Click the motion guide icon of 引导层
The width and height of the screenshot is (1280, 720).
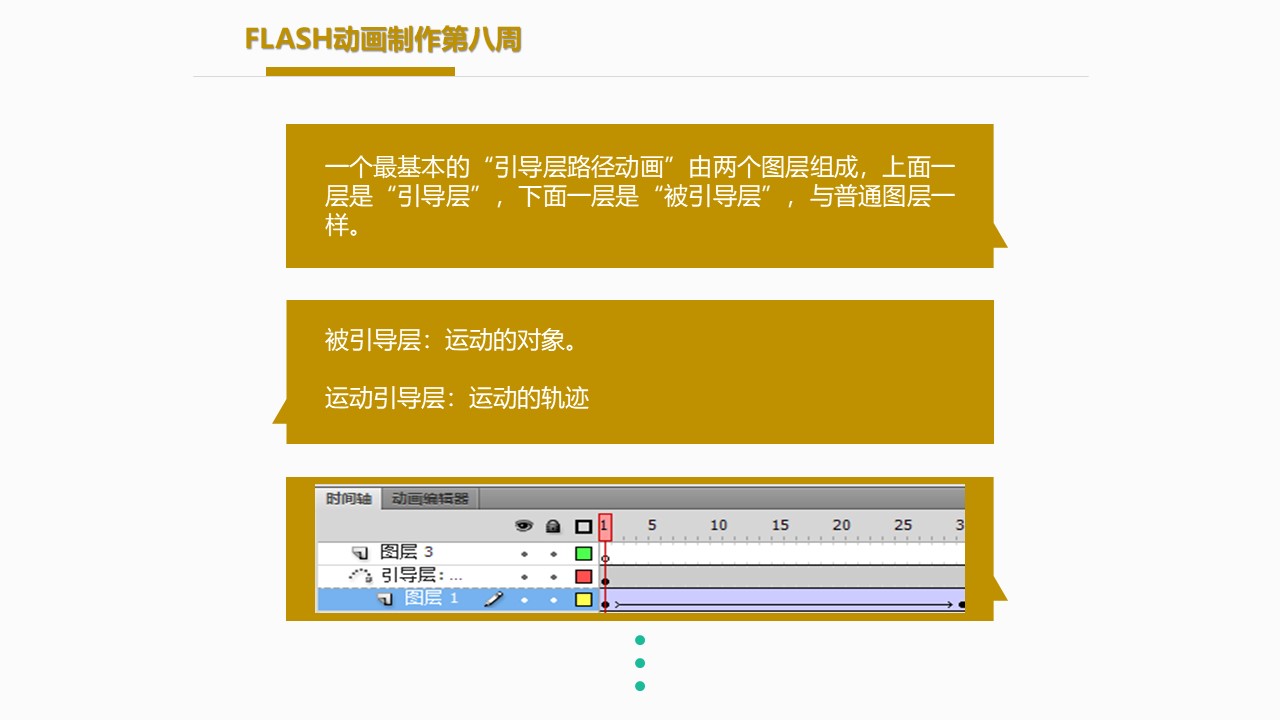[x=360, y=575]
